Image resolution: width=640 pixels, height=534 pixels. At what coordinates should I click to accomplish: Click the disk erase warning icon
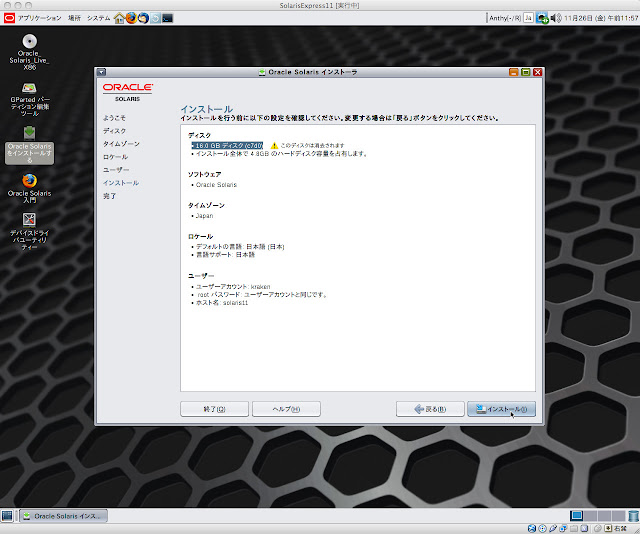[x=274, y=146]
